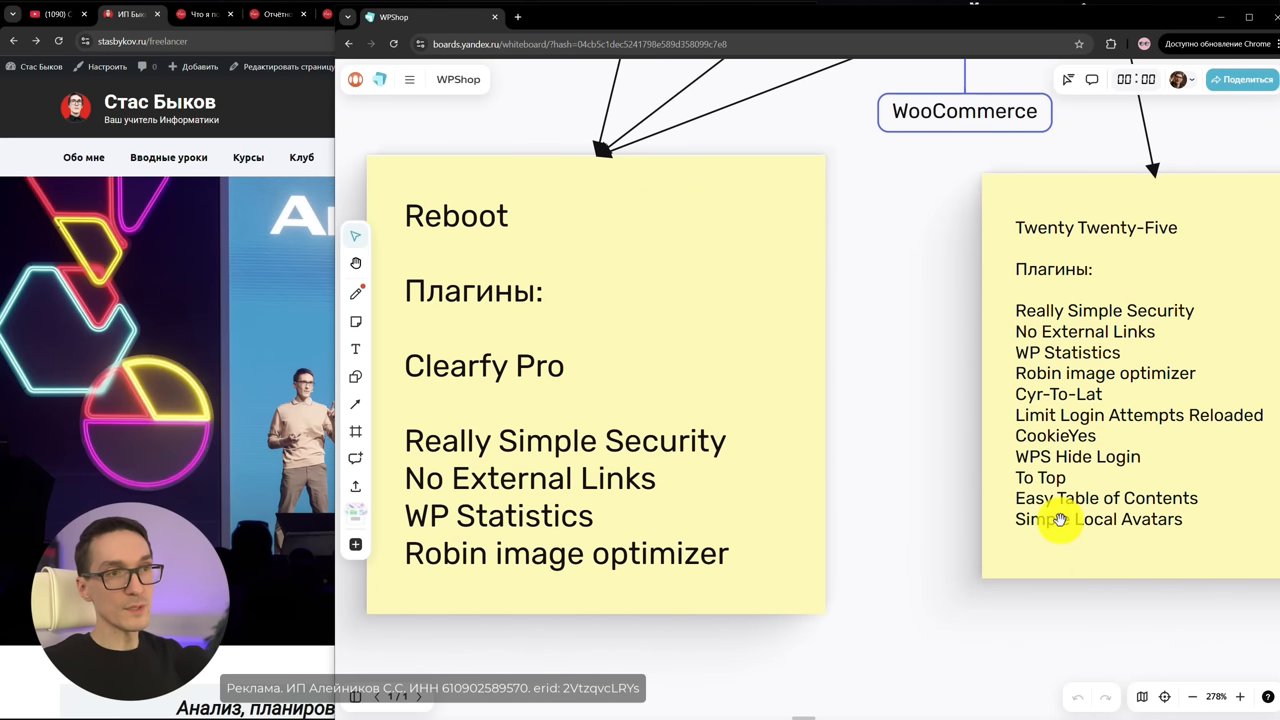Zoom out with the minus button
The width and height of the screenshot is (1280, 720).
[1192, 697]
